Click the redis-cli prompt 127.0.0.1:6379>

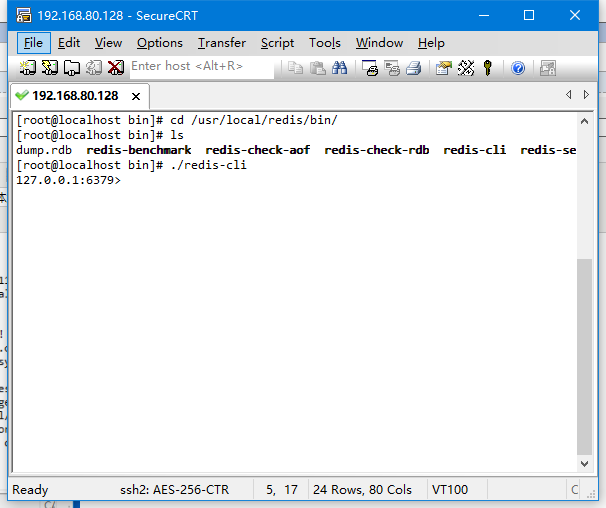pyautogui.click(x=68, y=180)
